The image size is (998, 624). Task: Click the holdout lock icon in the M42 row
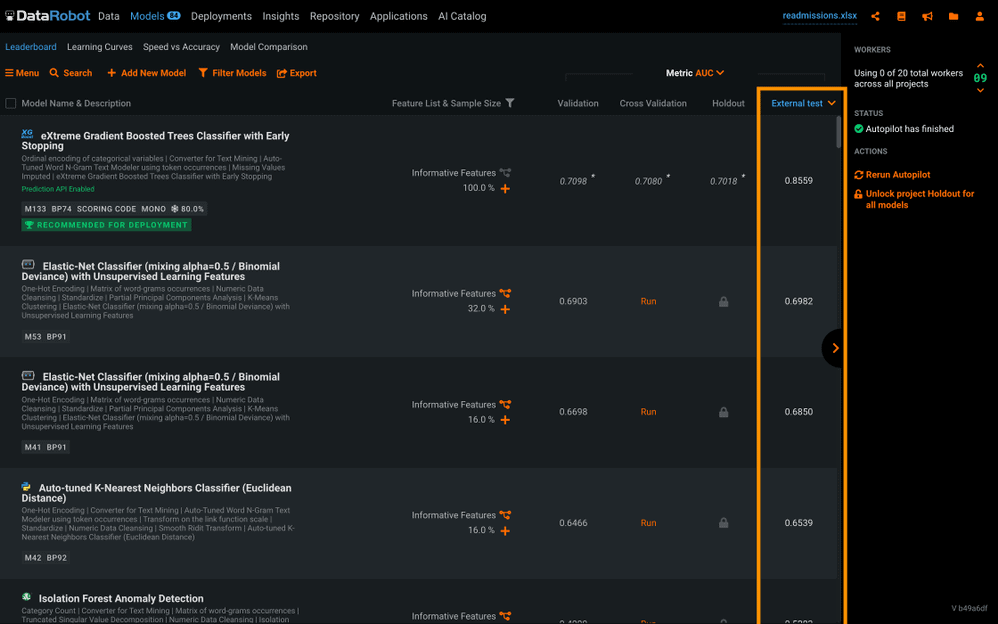724,523
